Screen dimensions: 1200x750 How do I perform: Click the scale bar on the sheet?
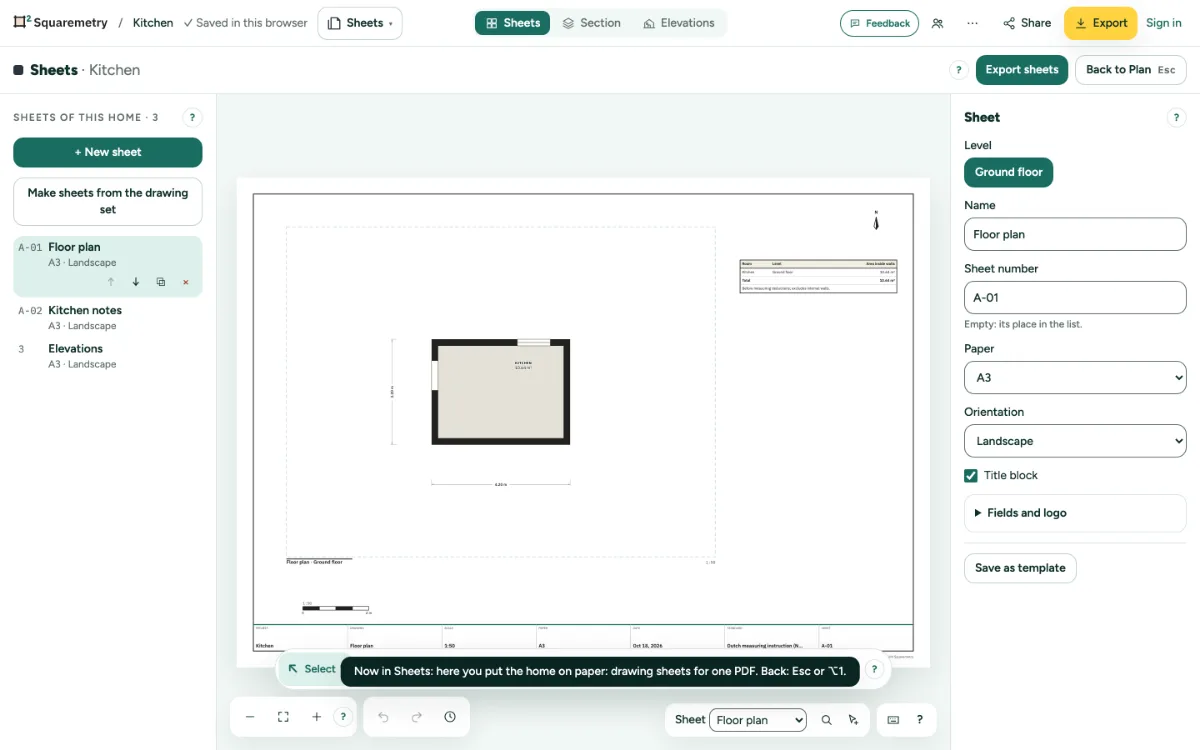(336, 607)
